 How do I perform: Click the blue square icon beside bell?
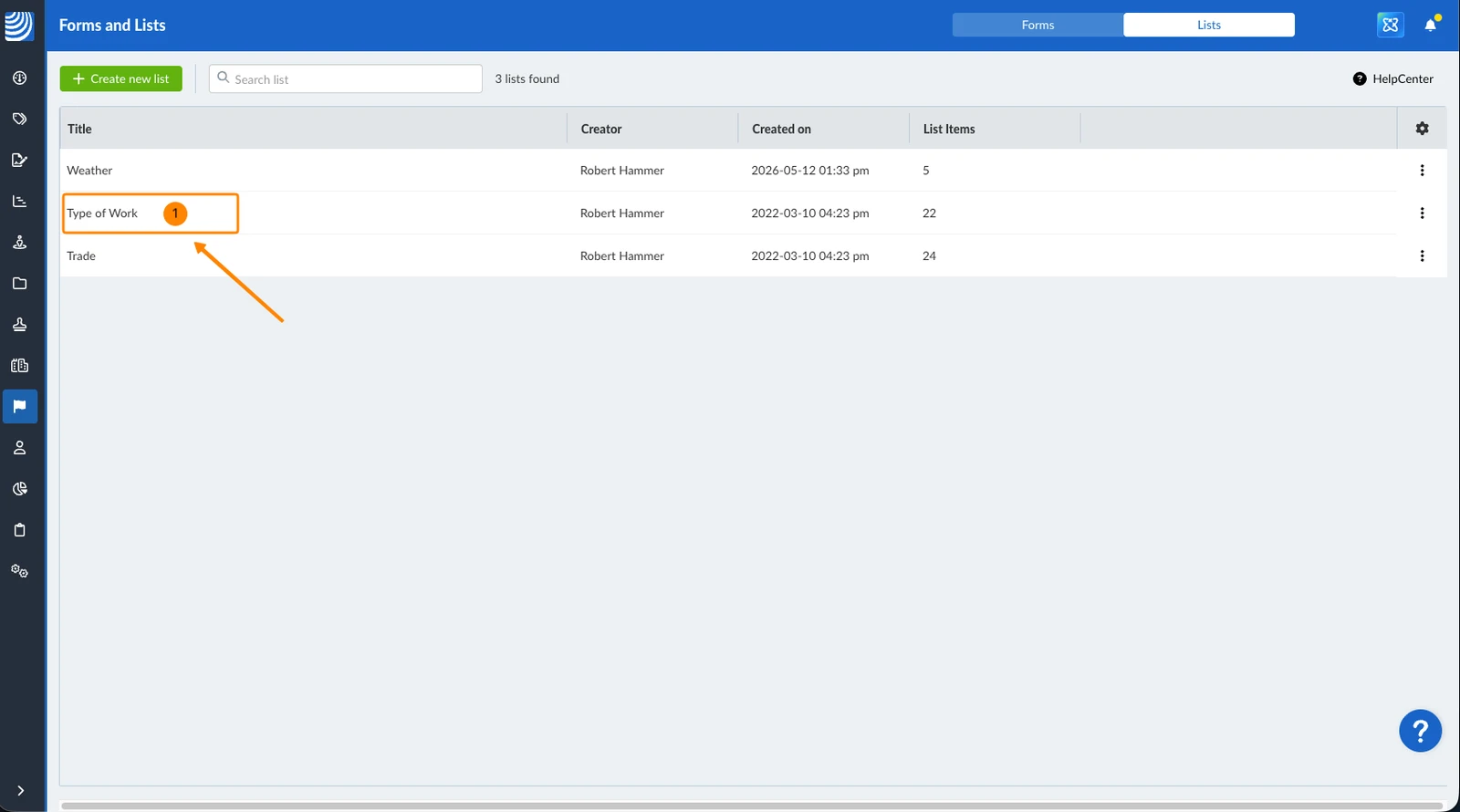(1390, 25)
